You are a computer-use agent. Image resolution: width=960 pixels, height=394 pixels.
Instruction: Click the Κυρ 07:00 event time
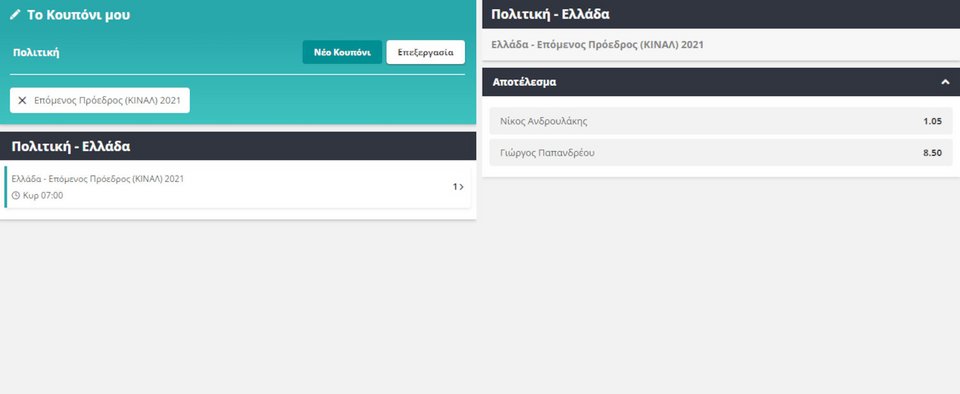pos(43,196)
